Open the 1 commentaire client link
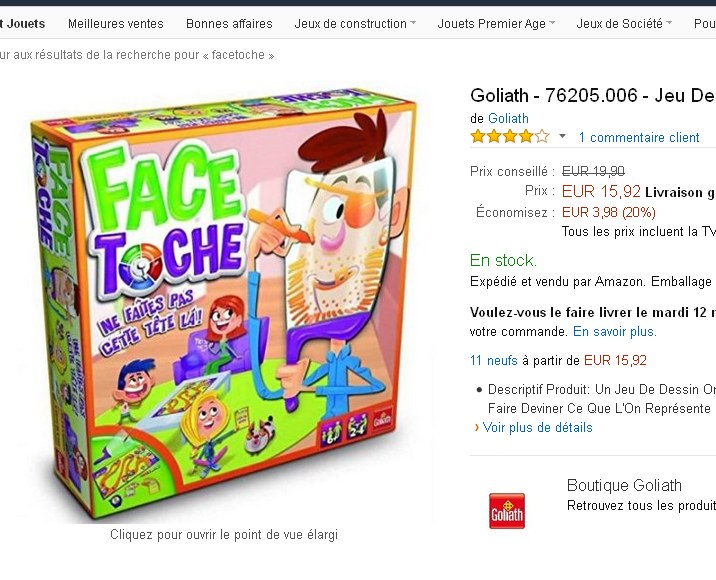716x580 pixels. point(639,137)
